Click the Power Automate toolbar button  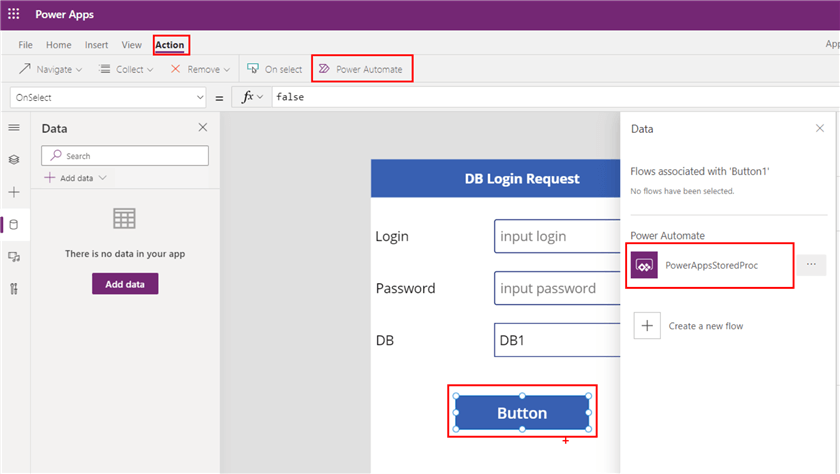(x=361, y=69)
